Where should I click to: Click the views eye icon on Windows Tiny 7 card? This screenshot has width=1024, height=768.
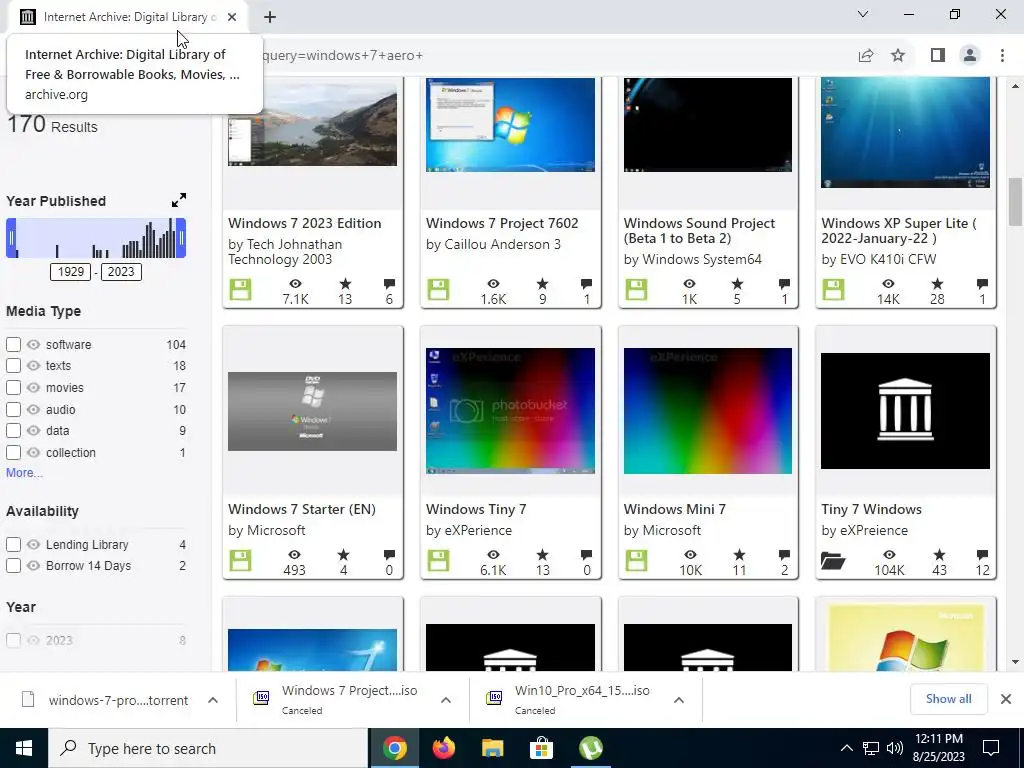click(x=493, y=554)
